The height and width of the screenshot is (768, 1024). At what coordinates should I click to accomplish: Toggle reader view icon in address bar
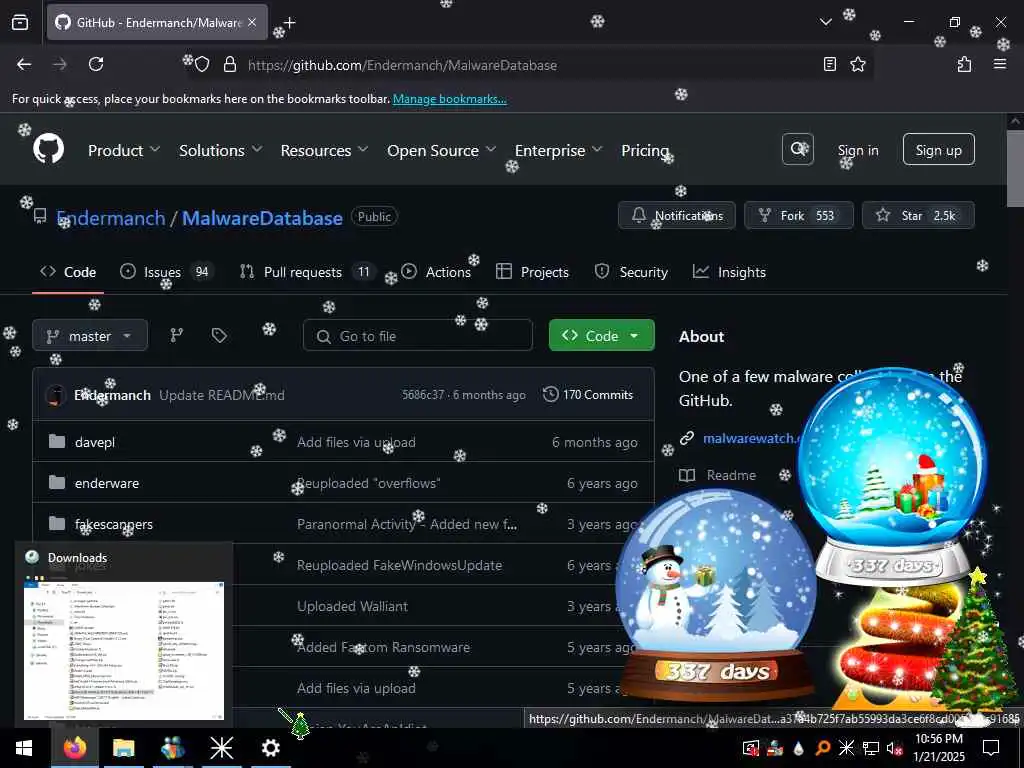click(829, 64)
